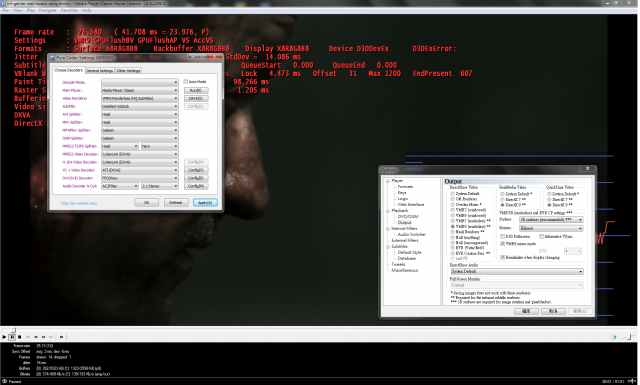Select System Default under DirectShow Video
Viewport: 640px width, 385px height.
[453, 194]
